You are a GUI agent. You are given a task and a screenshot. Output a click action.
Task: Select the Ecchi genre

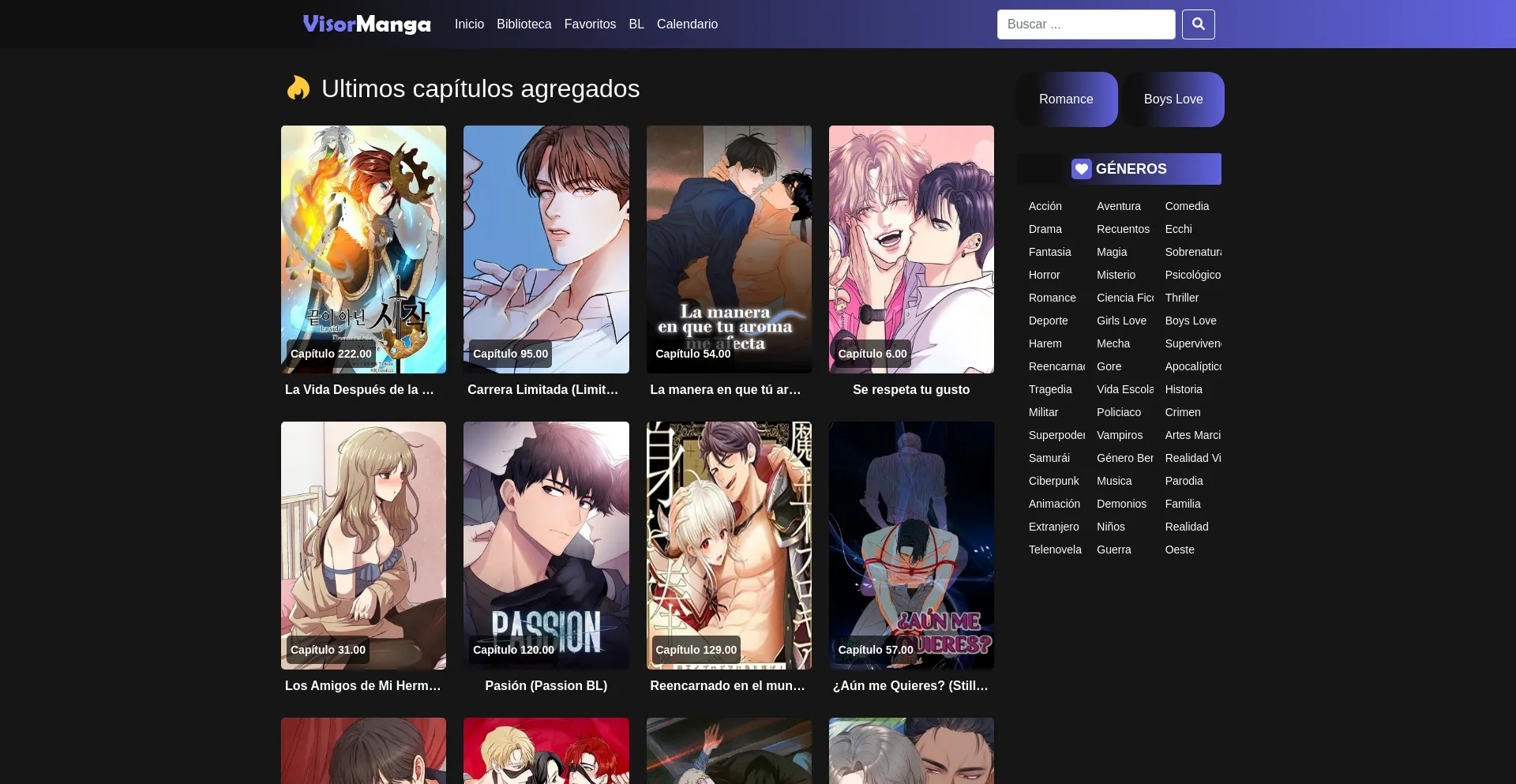click(x=1178, y=229)
